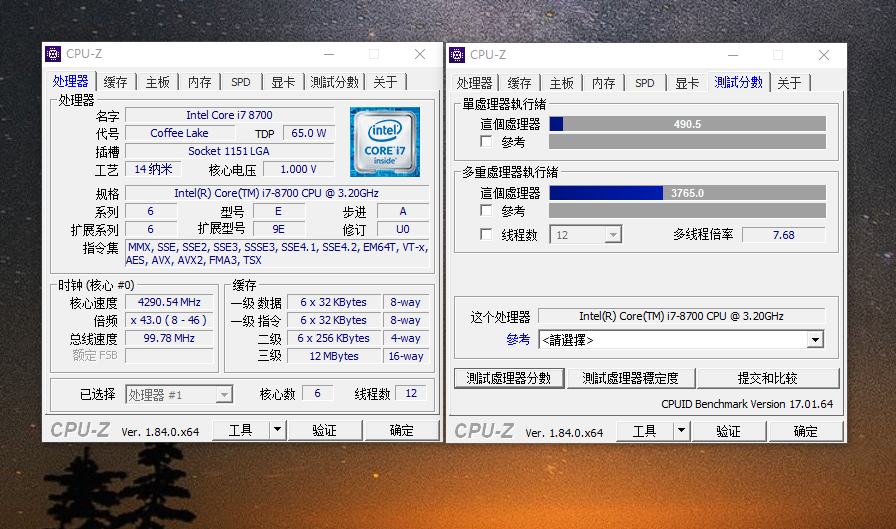The height and width of the screenshot is (529, 896).
Task: Switch to 缓存 tab in the left window
Action: pyautogui.click(x=115, y=82)
